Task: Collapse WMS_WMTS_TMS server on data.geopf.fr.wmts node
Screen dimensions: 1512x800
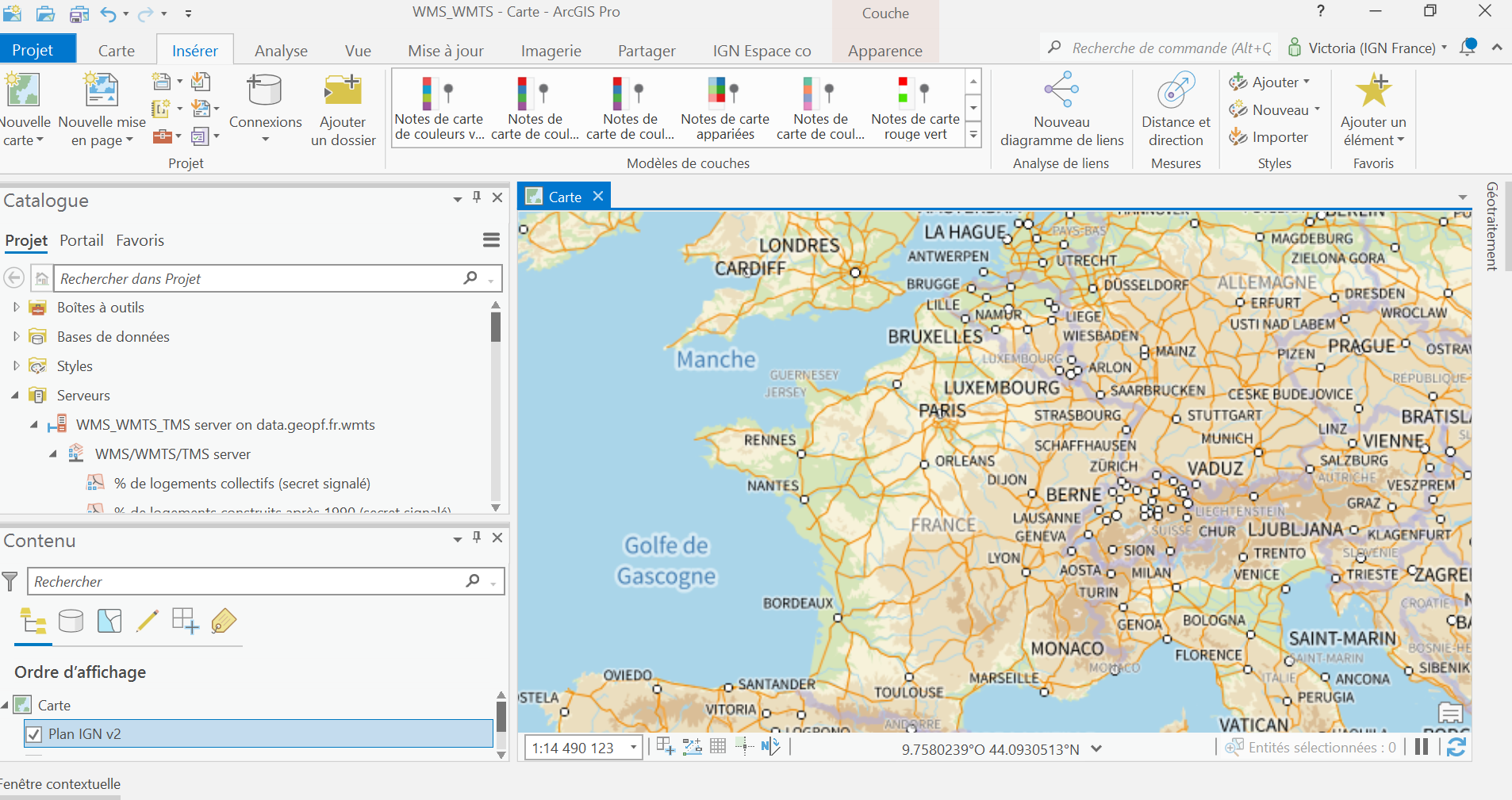Action: (34, 425)
